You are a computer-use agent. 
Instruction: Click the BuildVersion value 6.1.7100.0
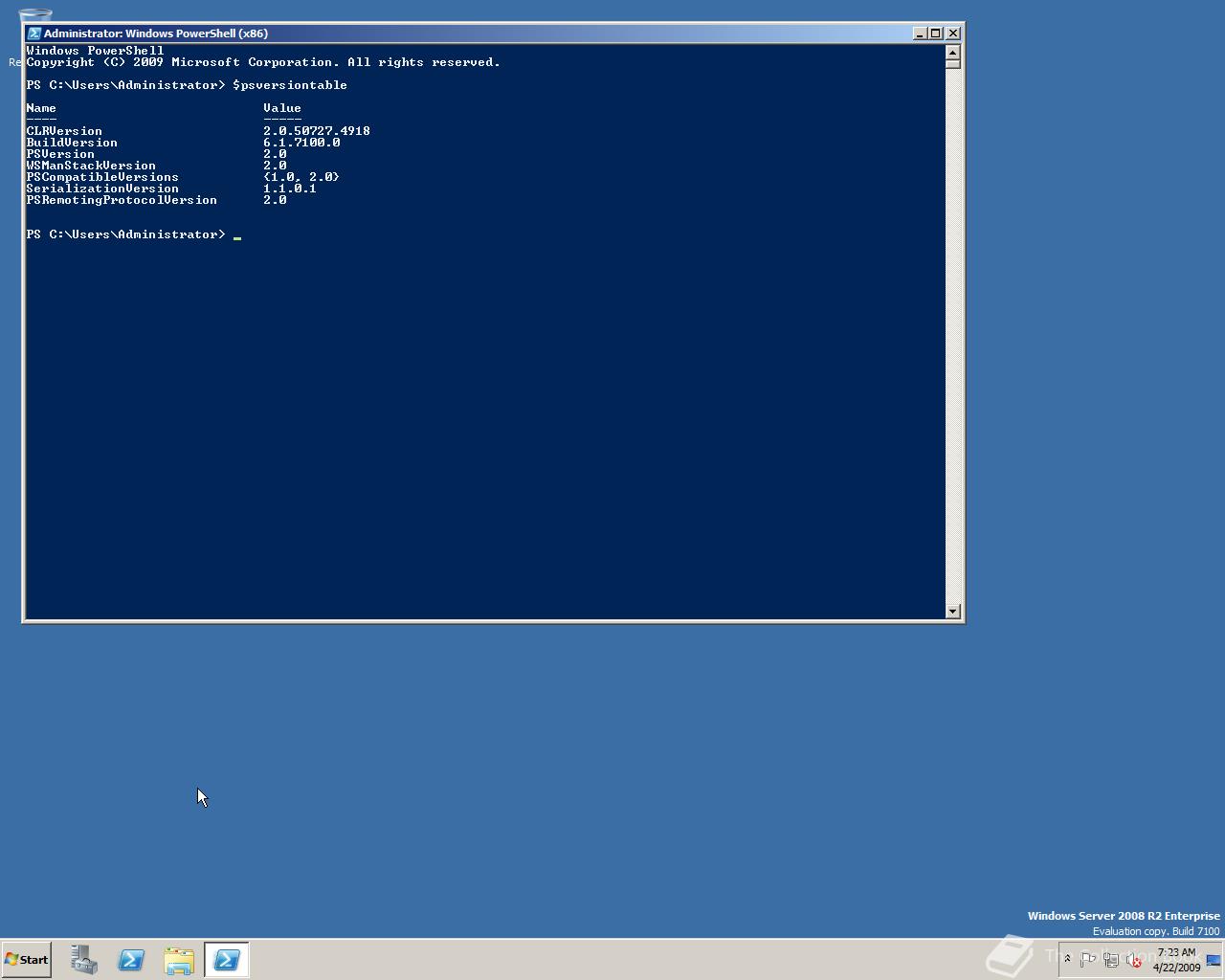(301, 143)
